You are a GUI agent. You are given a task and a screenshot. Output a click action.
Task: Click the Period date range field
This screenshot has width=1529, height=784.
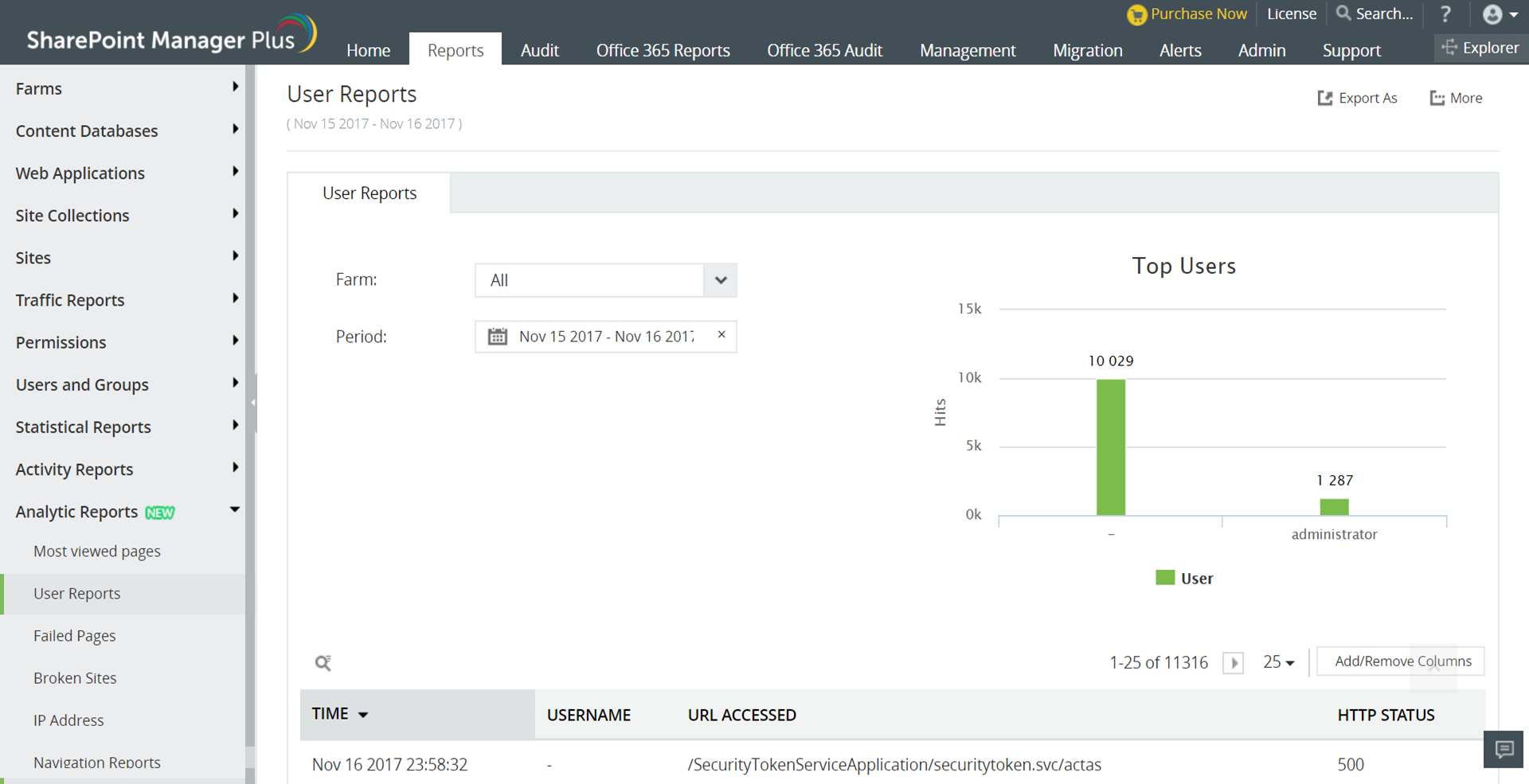606,337
